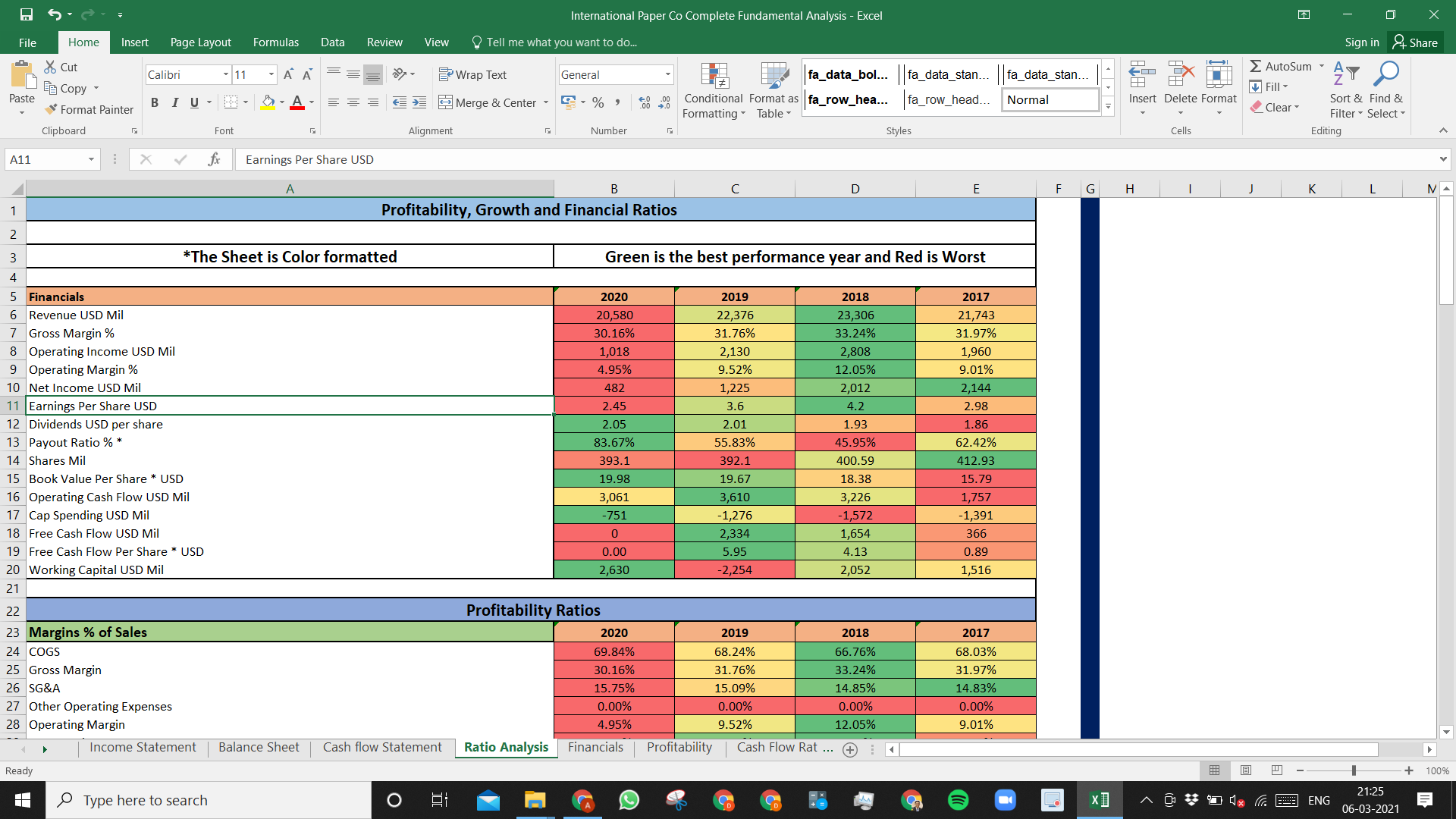Apply the Normal cell style
The height and width of the screenshot is (819, 1456).
(1050, 99)
